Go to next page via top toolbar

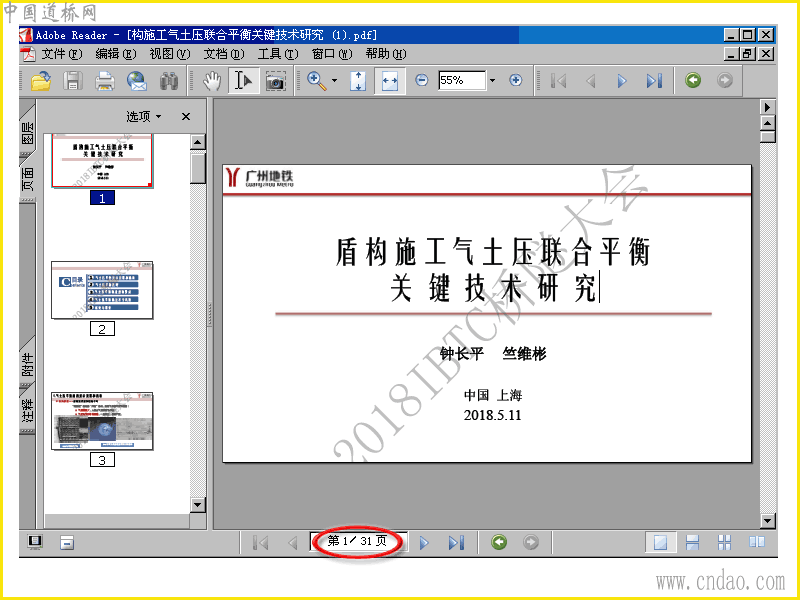pyautogui.click(x=622, y=81)
